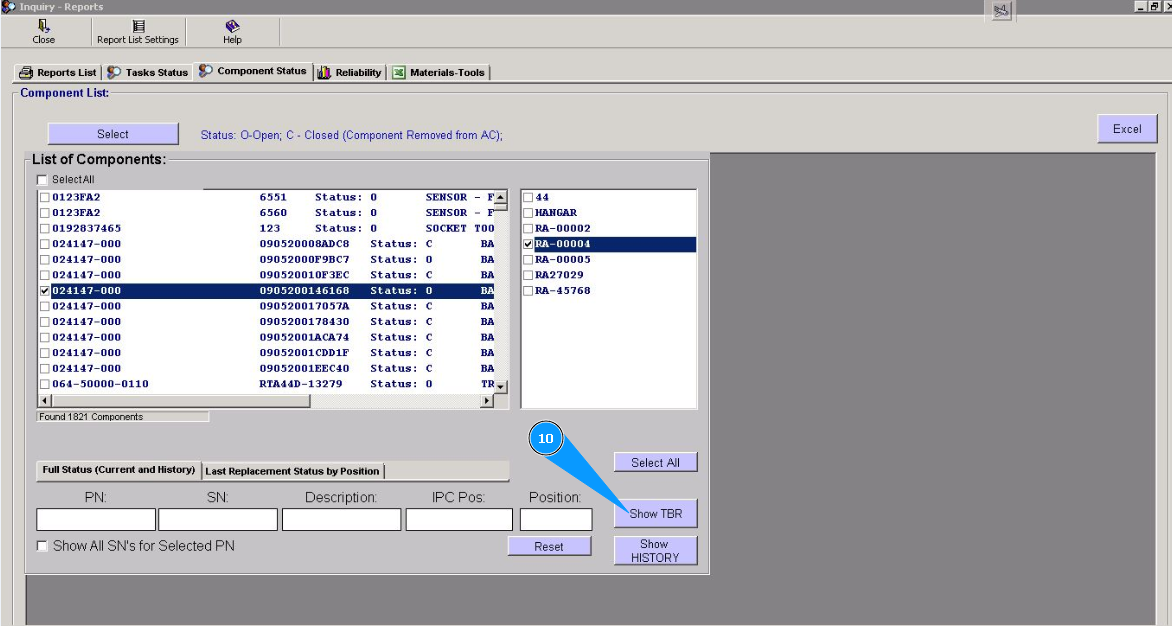Click the Materials-Tools tab spreadsheet icon

tap(399, 73)
